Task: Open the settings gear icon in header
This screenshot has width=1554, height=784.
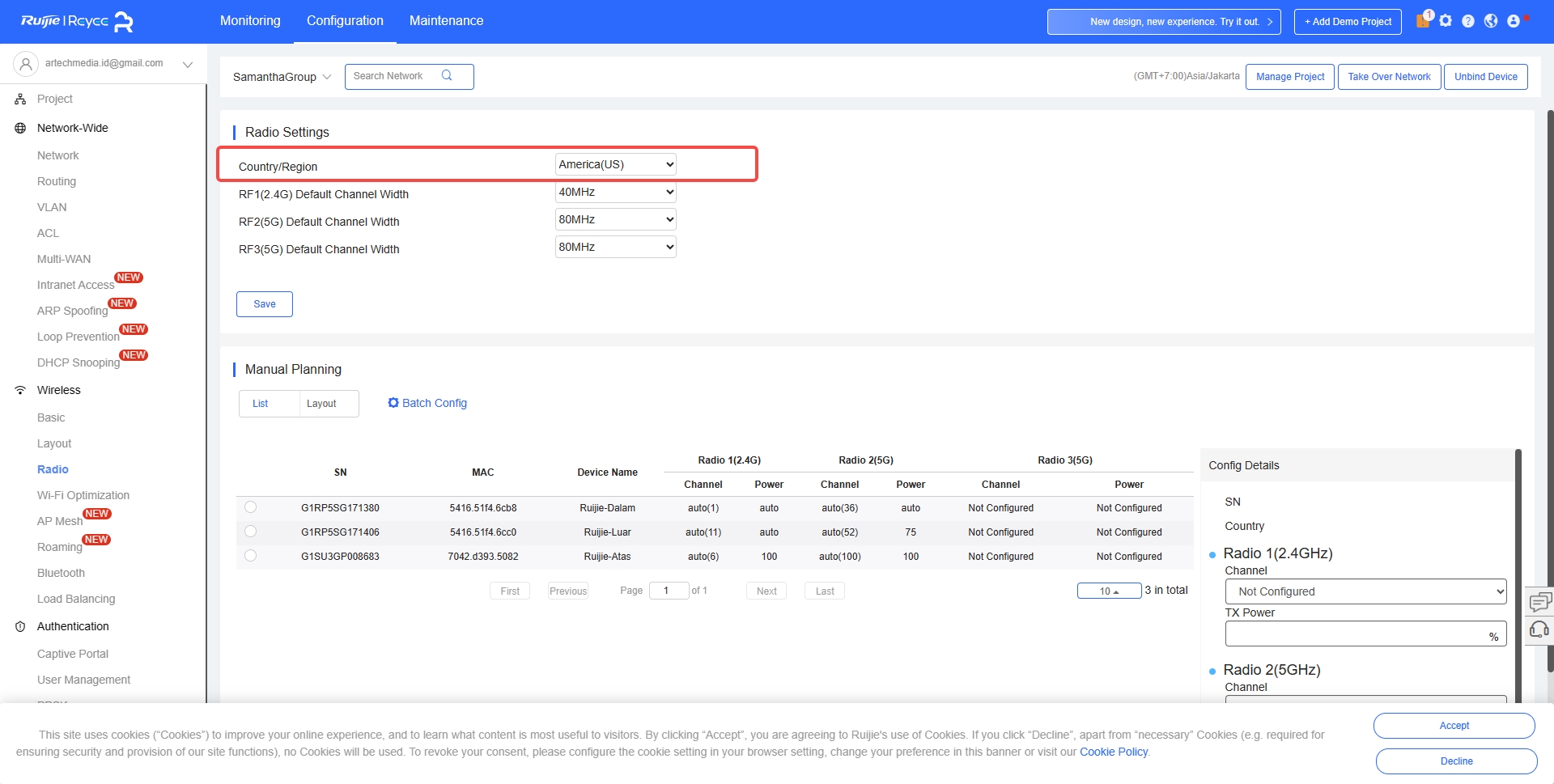Action: point(1446,21)
